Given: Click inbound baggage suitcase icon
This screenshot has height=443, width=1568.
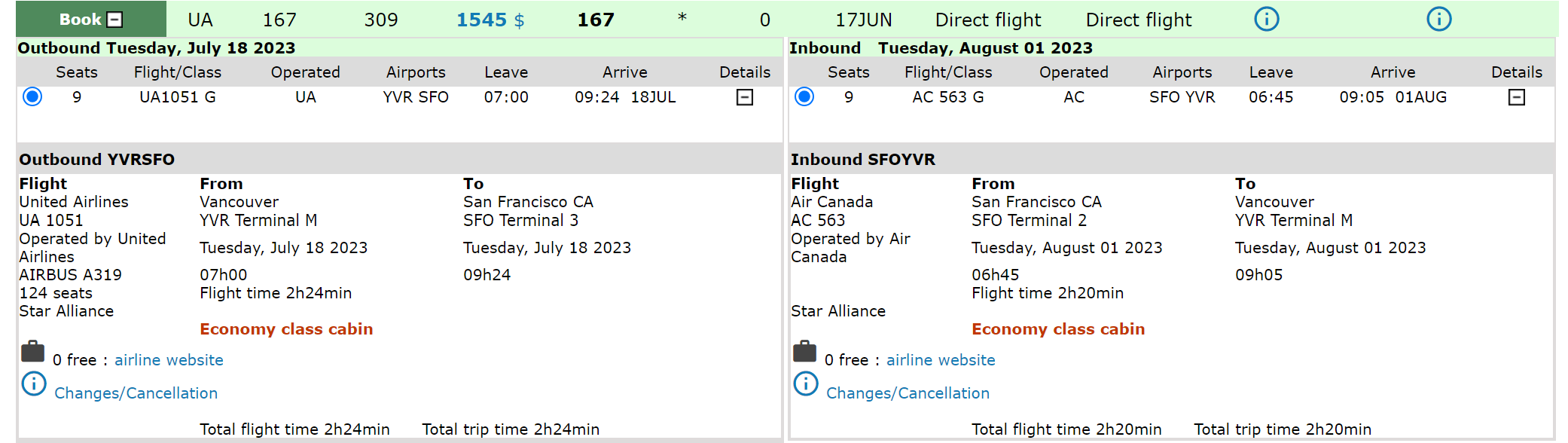Looking at the screenshot, I should 804,351.
